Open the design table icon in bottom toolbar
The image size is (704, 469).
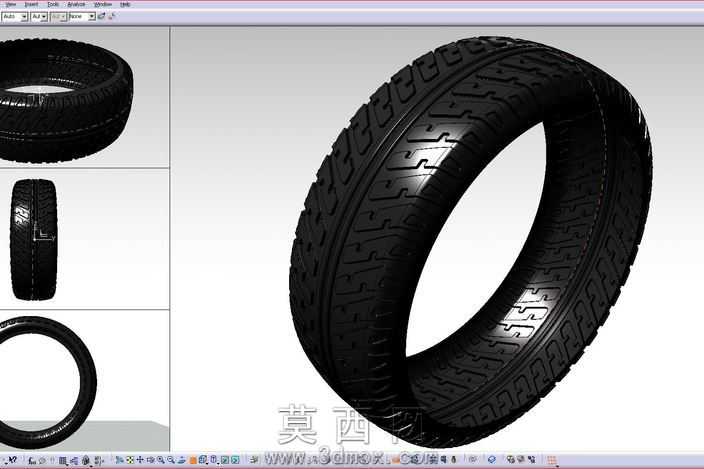[63, 460]
